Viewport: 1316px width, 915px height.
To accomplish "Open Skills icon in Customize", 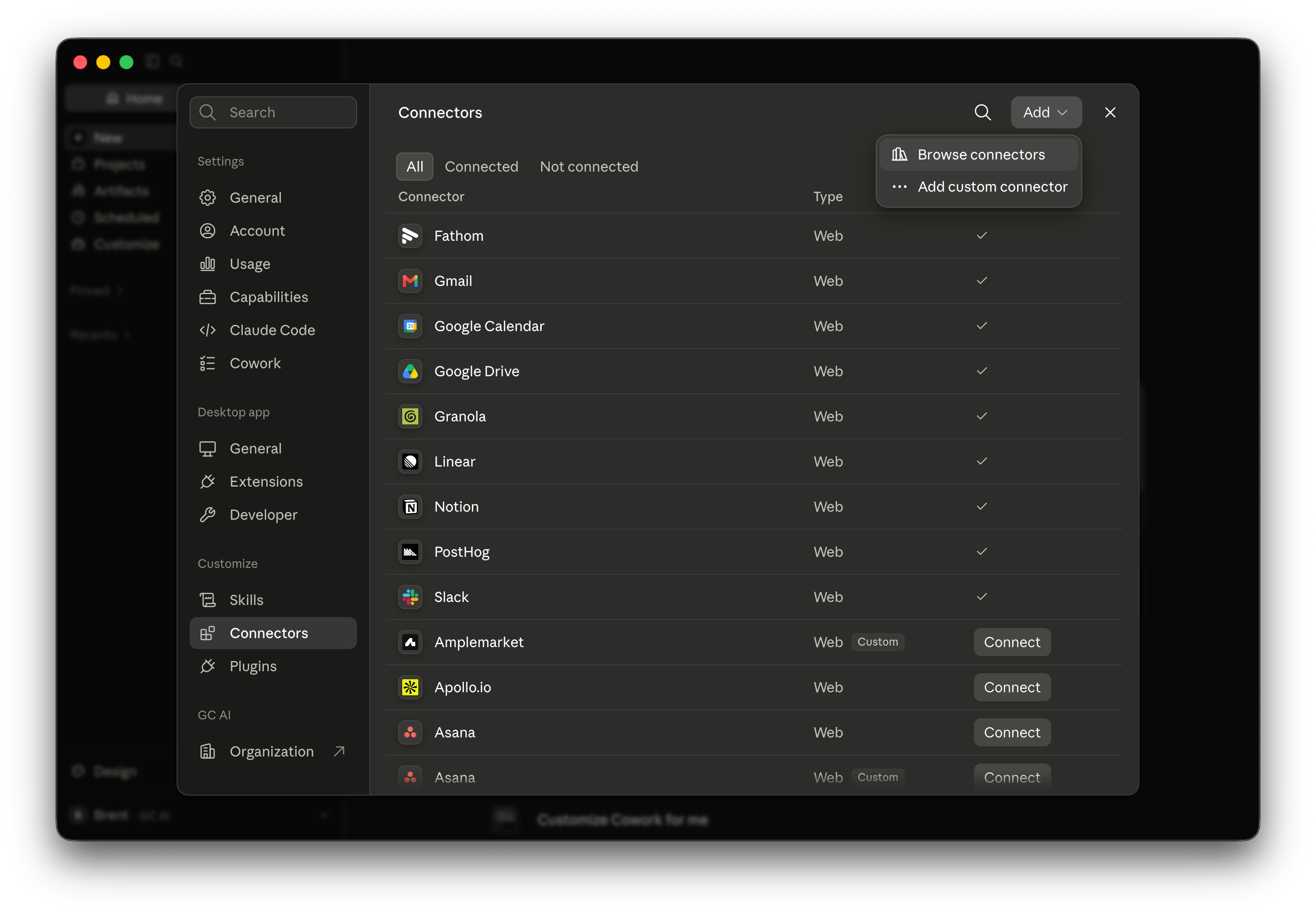I will point(208,600).
